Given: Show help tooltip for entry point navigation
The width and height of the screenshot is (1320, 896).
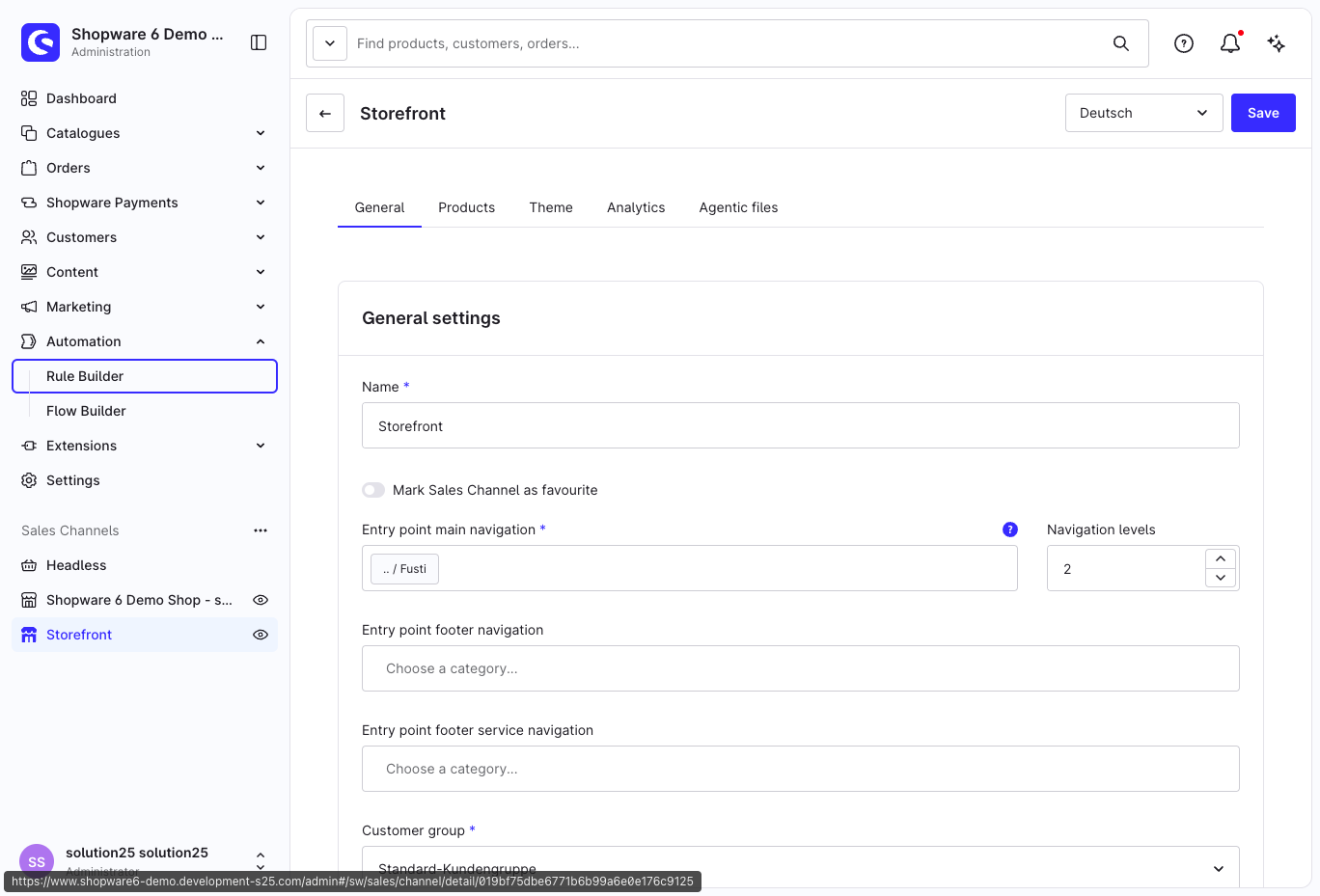Looking at the screenshot, I should pos(1010,529).
